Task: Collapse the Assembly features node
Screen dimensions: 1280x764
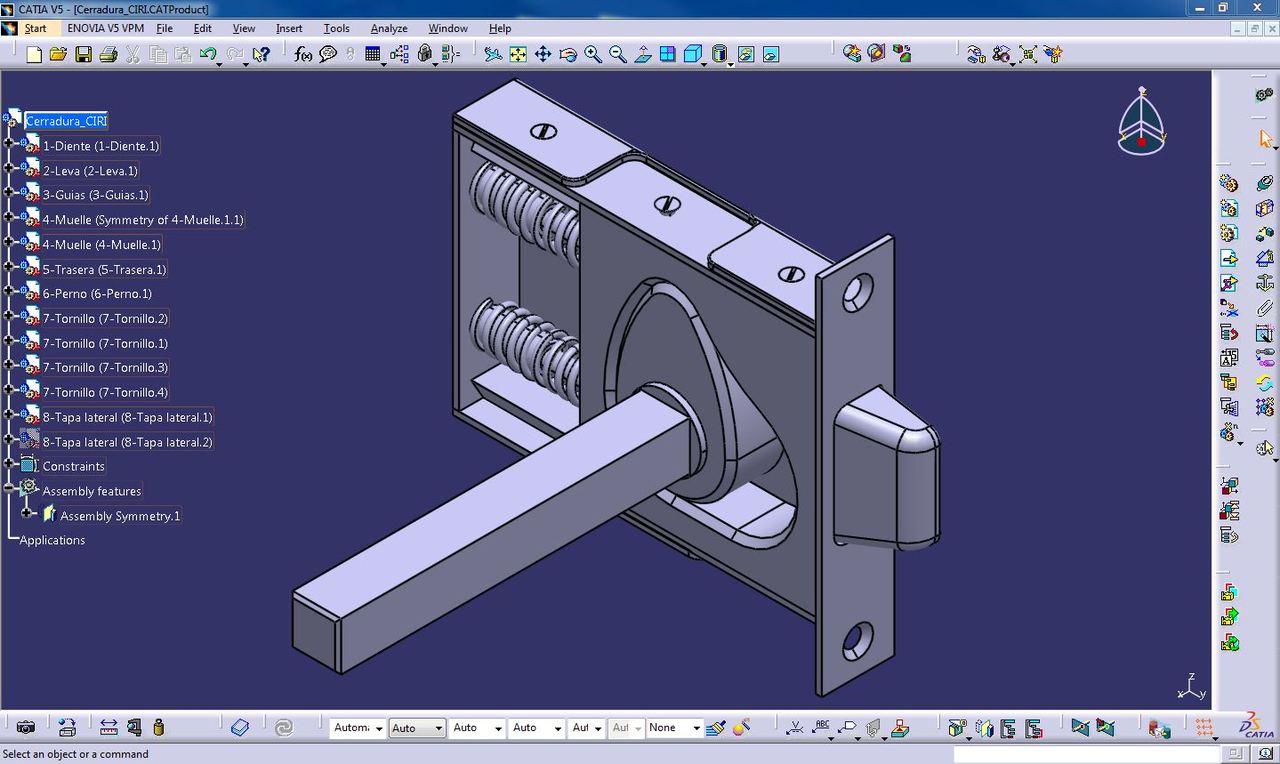Action: click(x=9, y=490)
